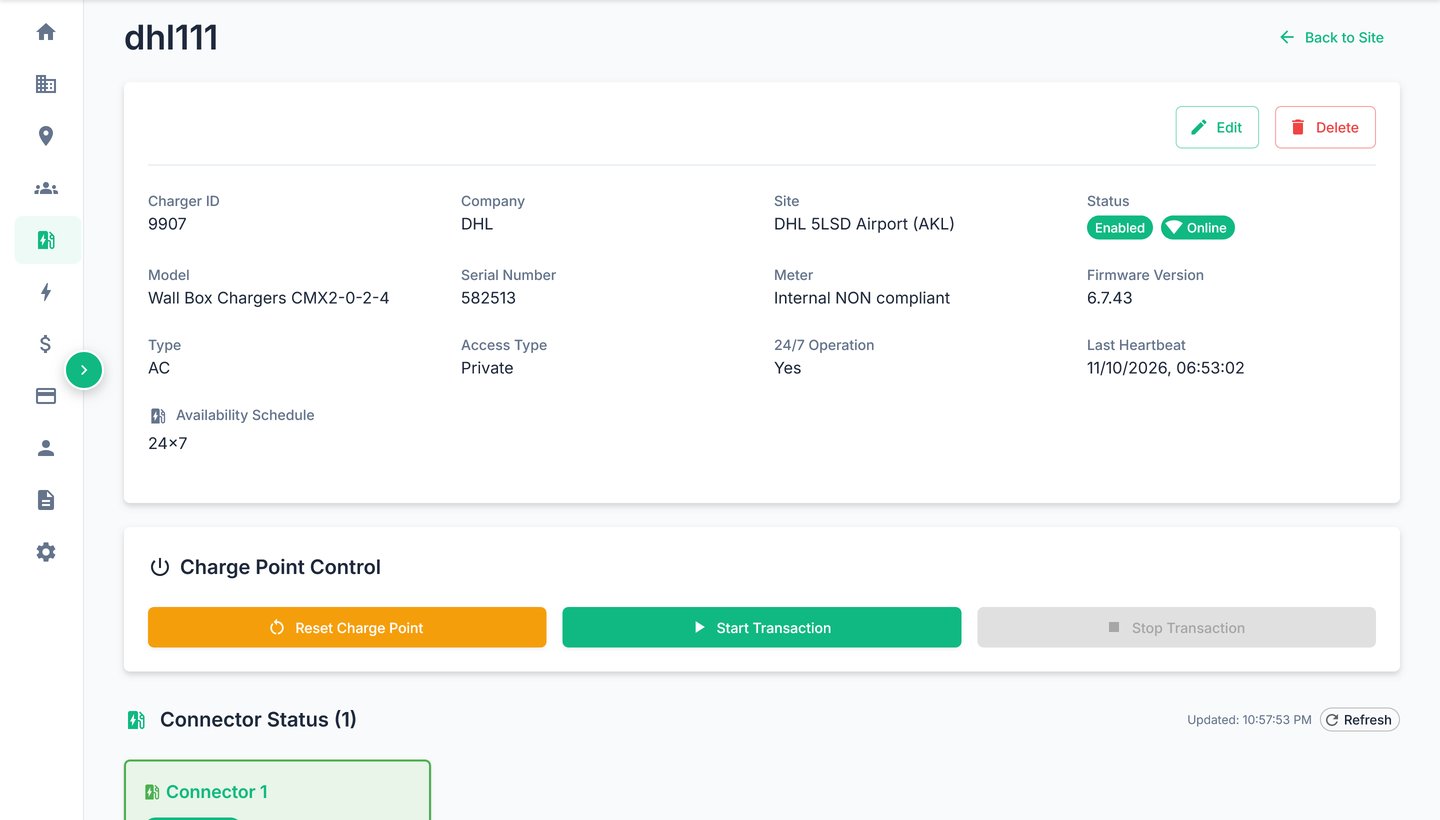Click the charger icon beside Connector Status
The height and width of the screenshot is (820, 1440).
[136, 720]
